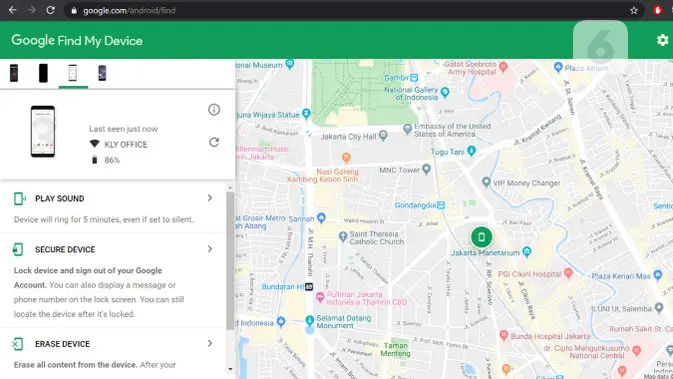The width and height of the screenshot is (673, 379).
Task: Click the Gatot Soebroto Army Hospital pin
Action: (x=503, y=67)
